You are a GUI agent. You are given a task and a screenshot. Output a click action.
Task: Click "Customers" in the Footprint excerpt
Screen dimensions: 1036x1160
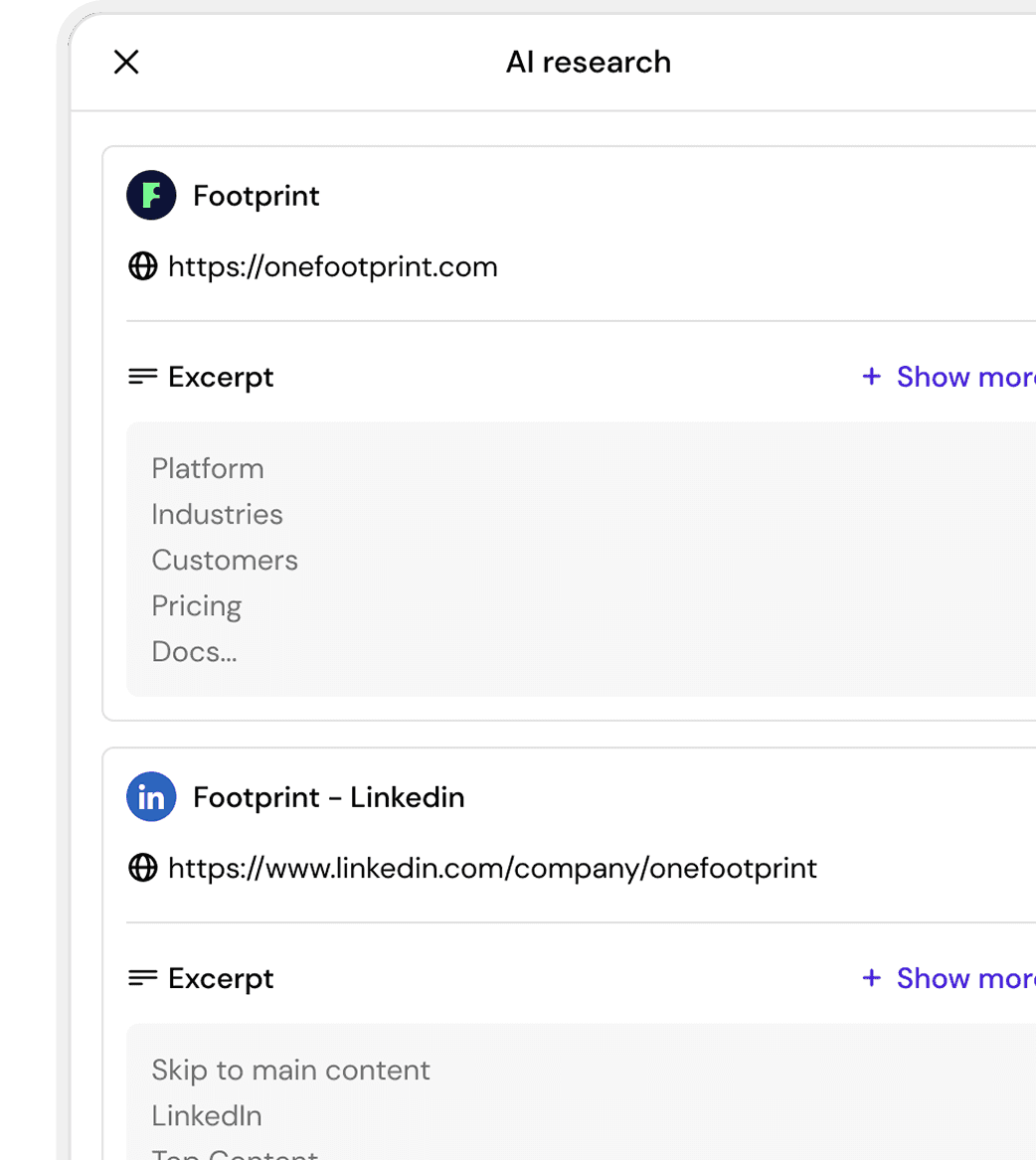(225, 560)
